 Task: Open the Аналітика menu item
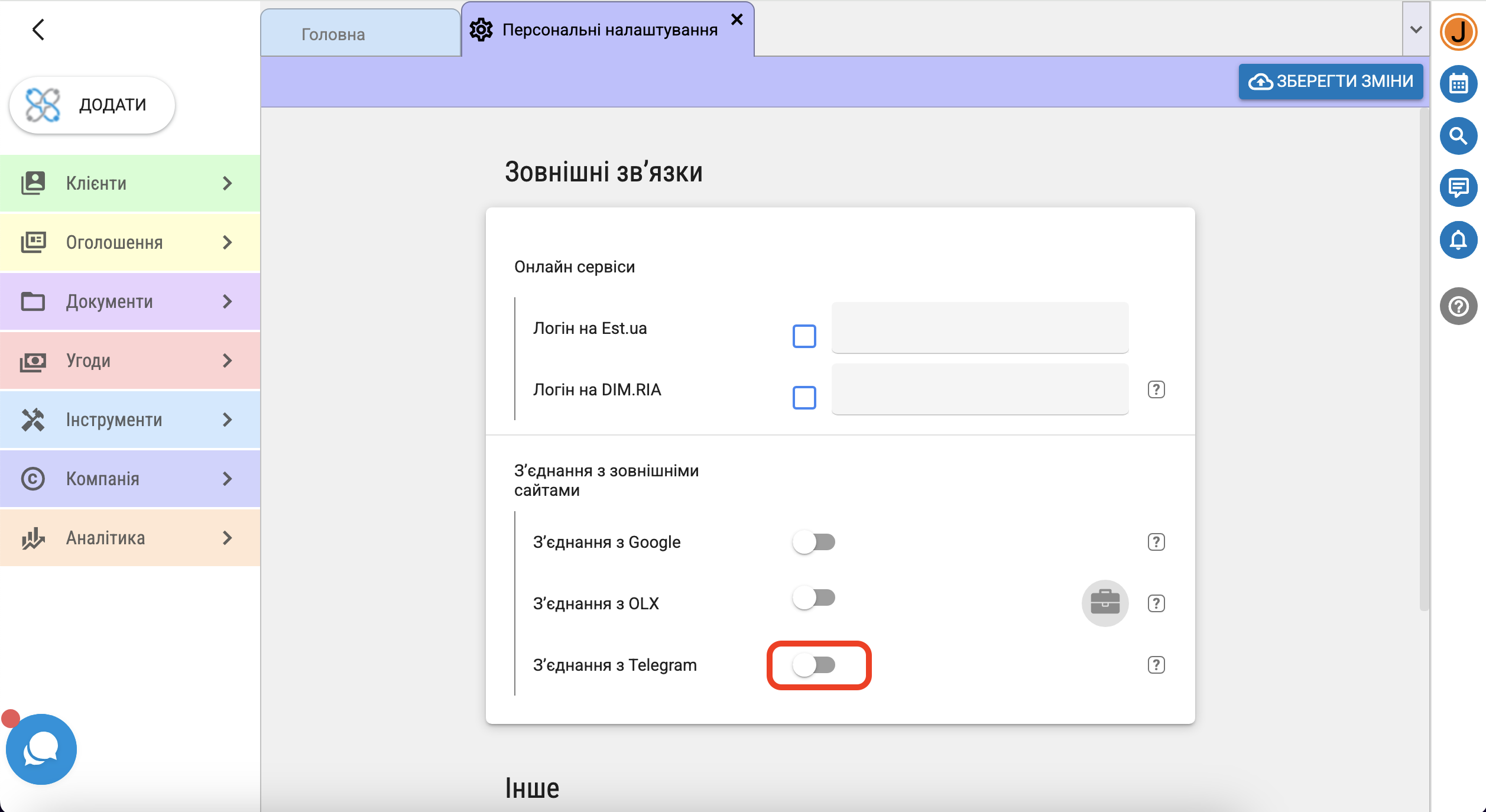pos(130,538)
